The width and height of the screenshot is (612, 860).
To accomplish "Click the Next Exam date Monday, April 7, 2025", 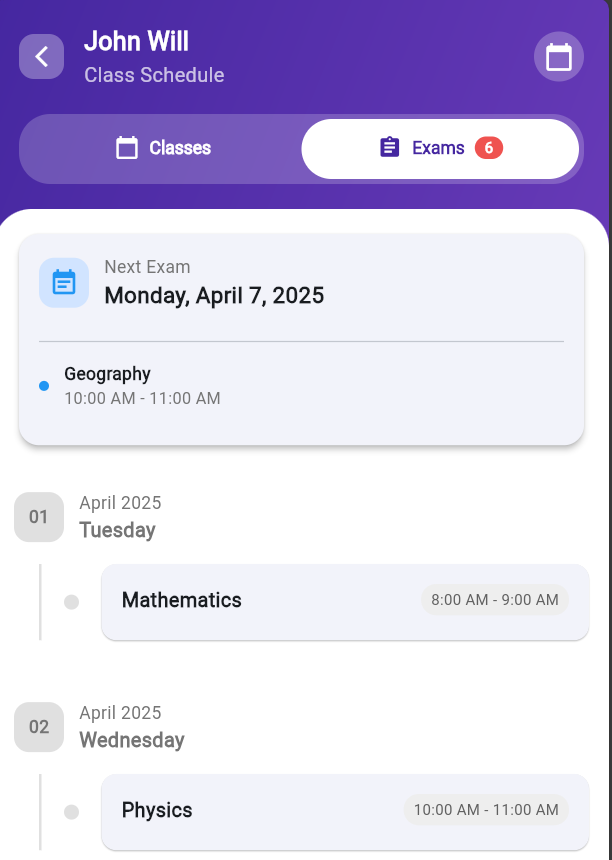I will click(215, 296).
